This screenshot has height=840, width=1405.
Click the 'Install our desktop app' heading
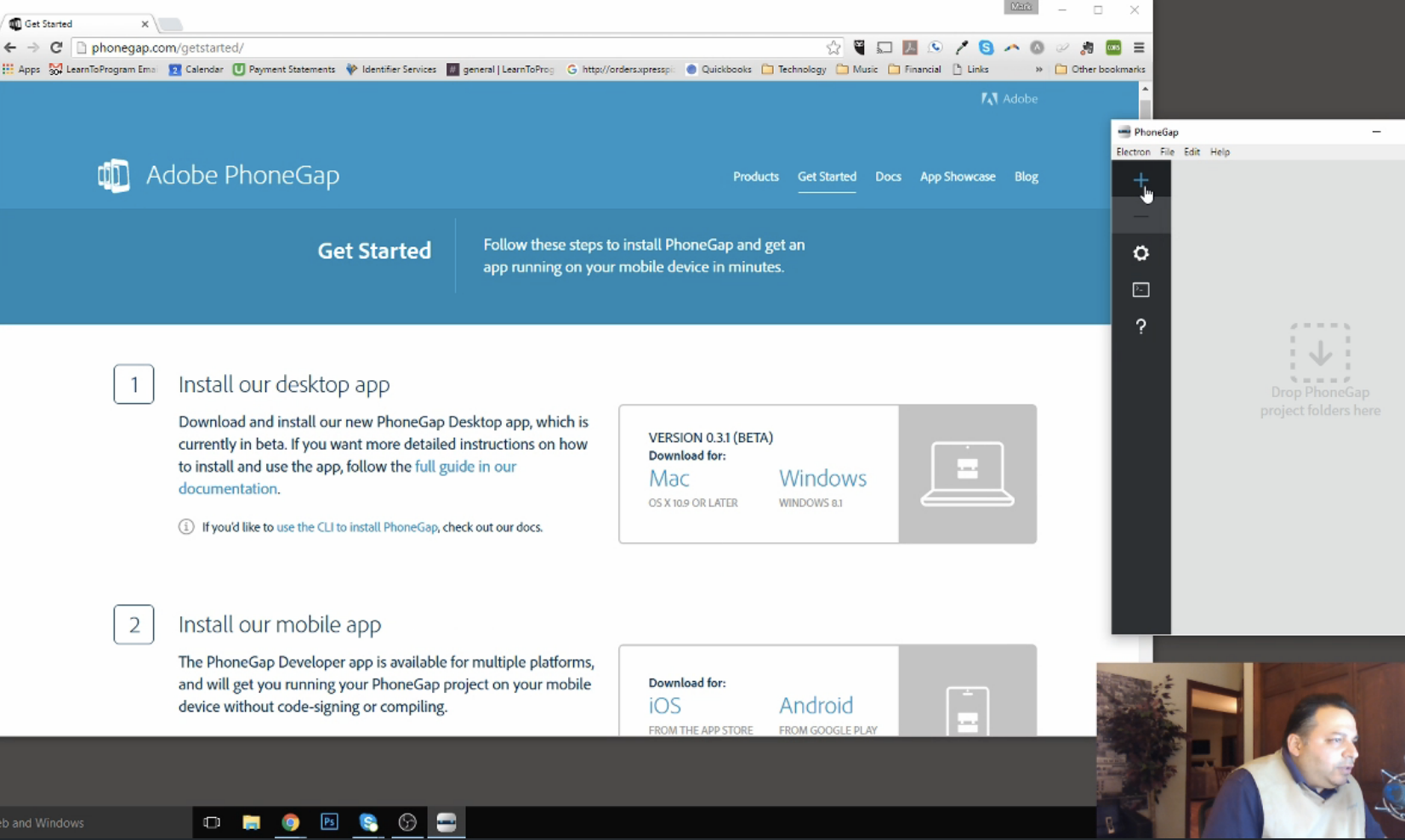pos(284,384)
